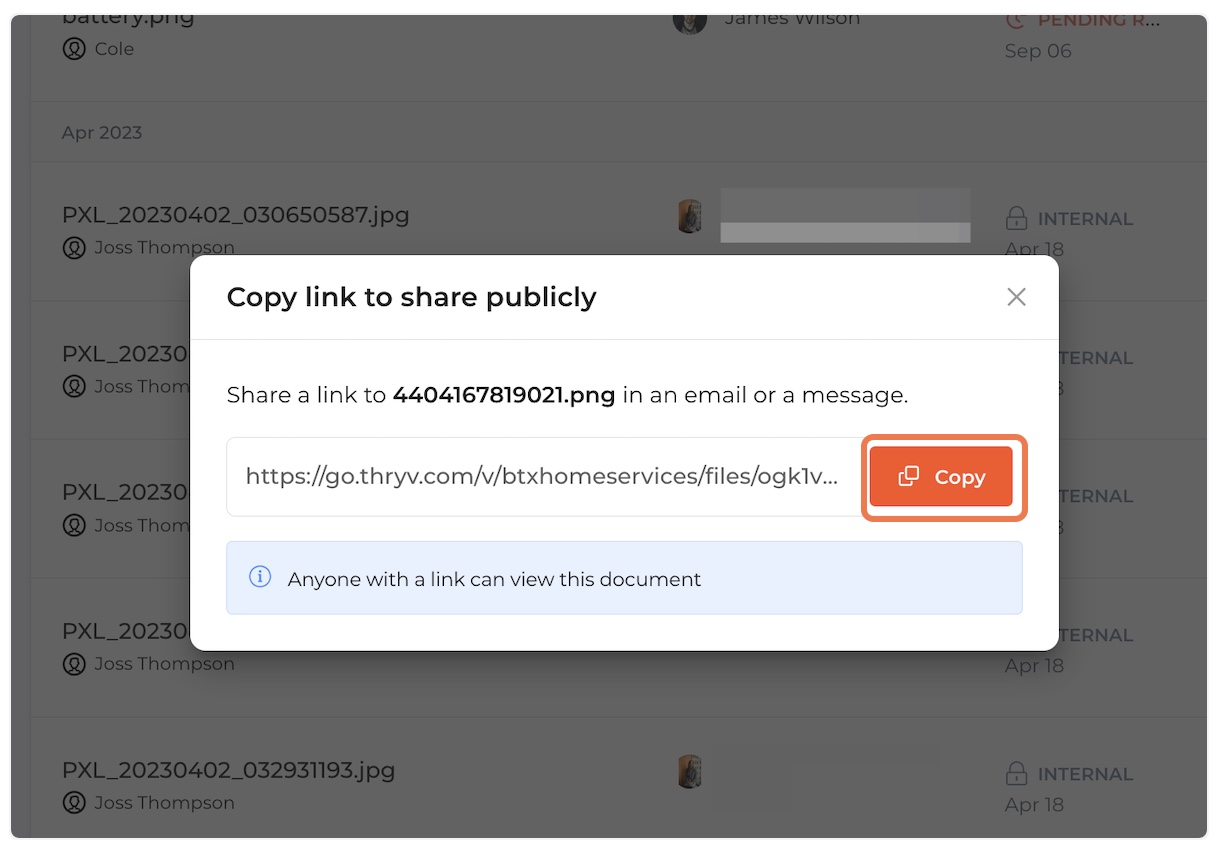Click James Wilson's avatar photo
The image size is (1218, 852).
(x=690, y=20)
